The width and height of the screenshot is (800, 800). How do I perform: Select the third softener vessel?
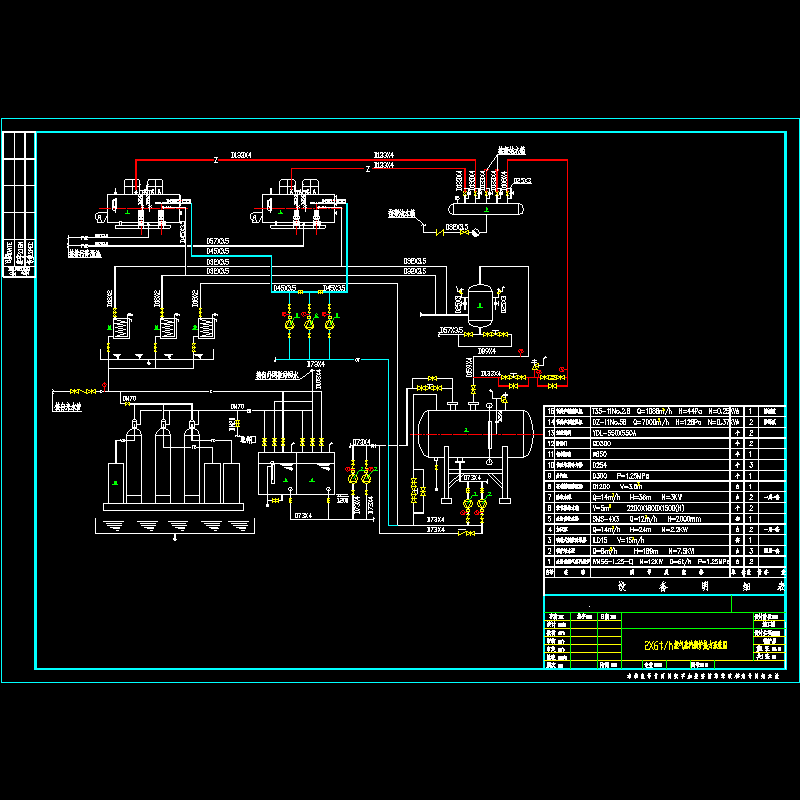192,462
